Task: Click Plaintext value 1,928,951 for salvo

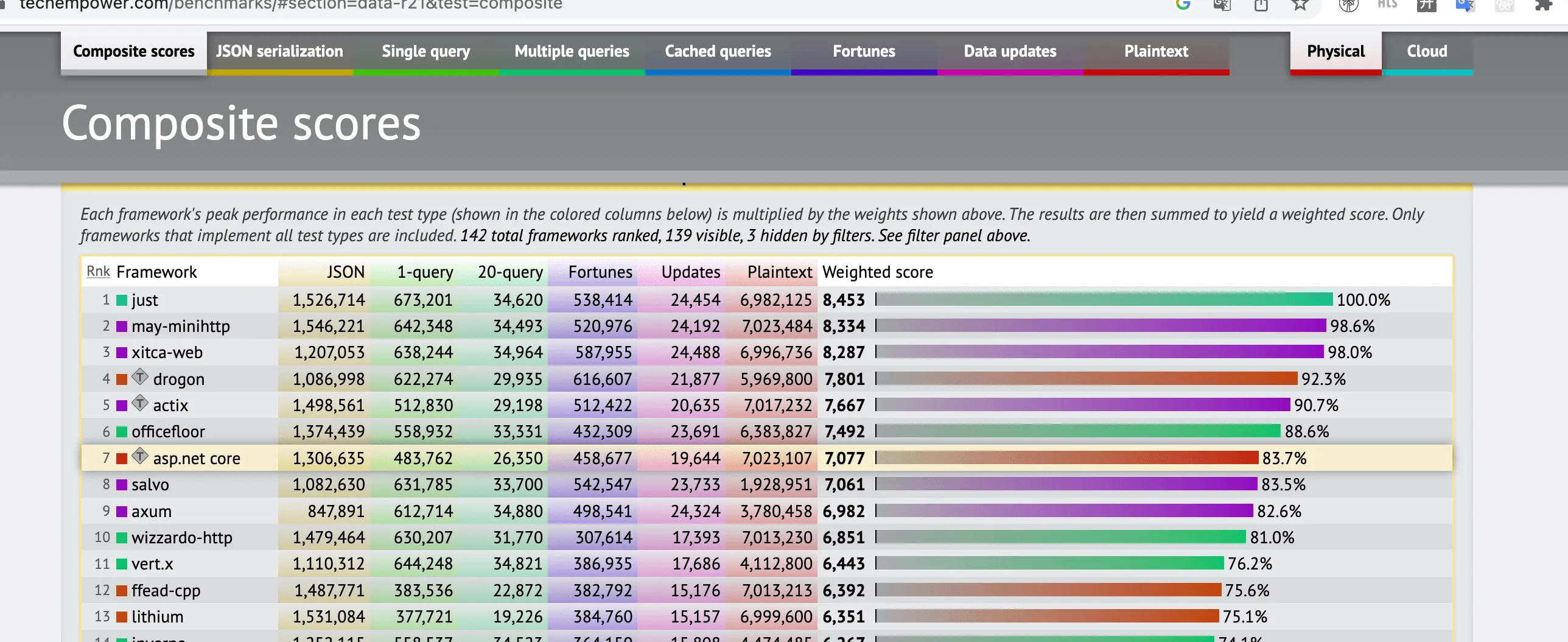Action: click(776, 485)
